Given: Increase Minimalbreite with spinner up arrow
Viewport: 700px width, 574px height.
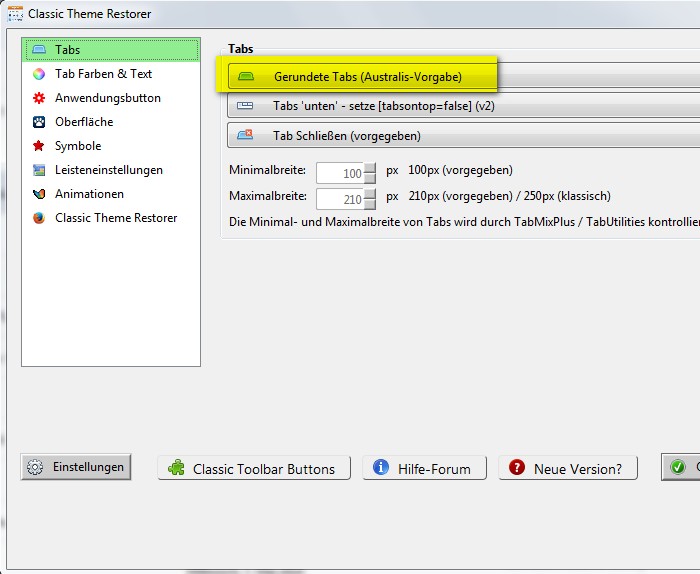Looking at the screenshot, I should pyautogui.click(x=370, y=168).
